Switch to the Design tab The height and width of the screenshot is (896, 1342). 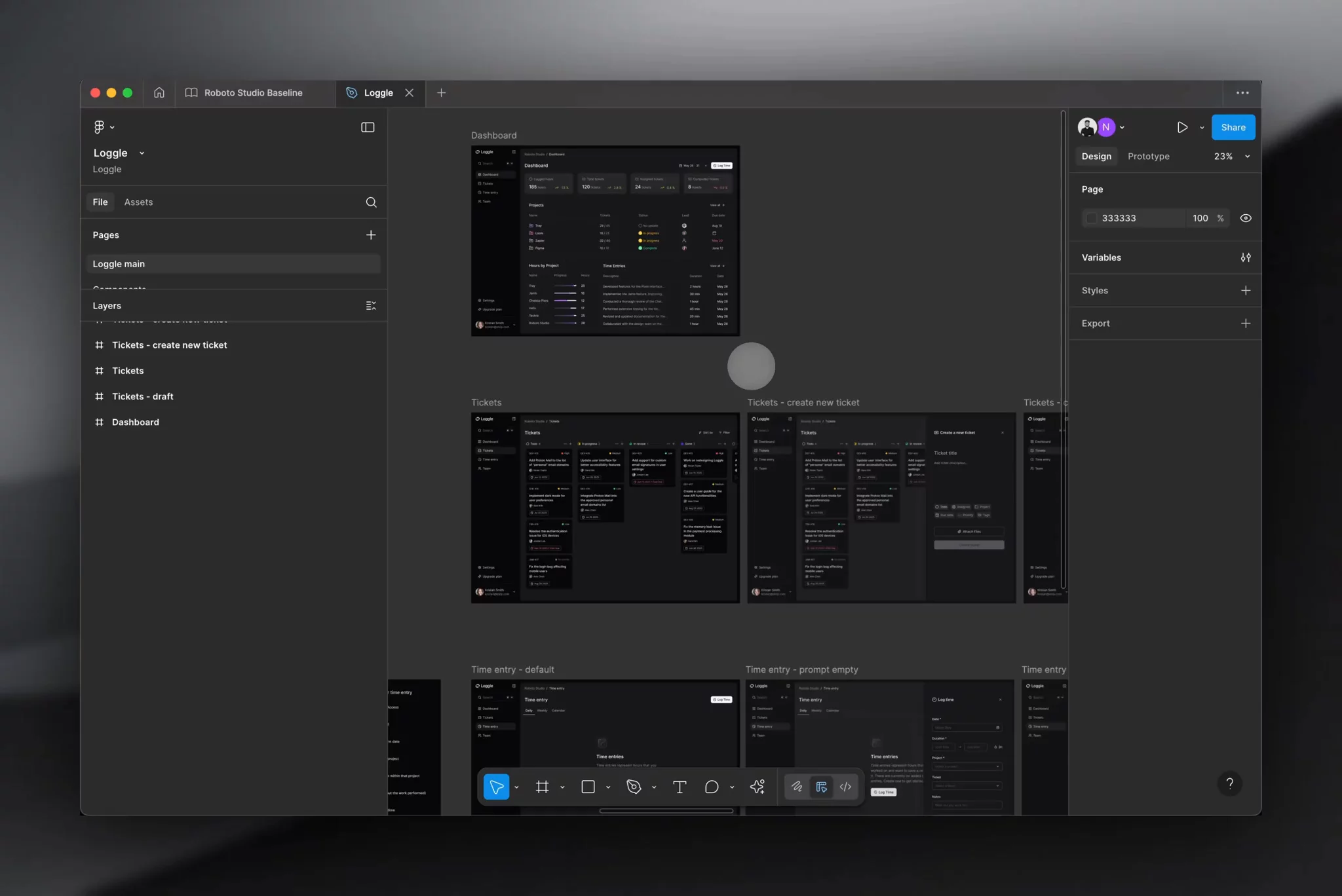[1096, 157]
